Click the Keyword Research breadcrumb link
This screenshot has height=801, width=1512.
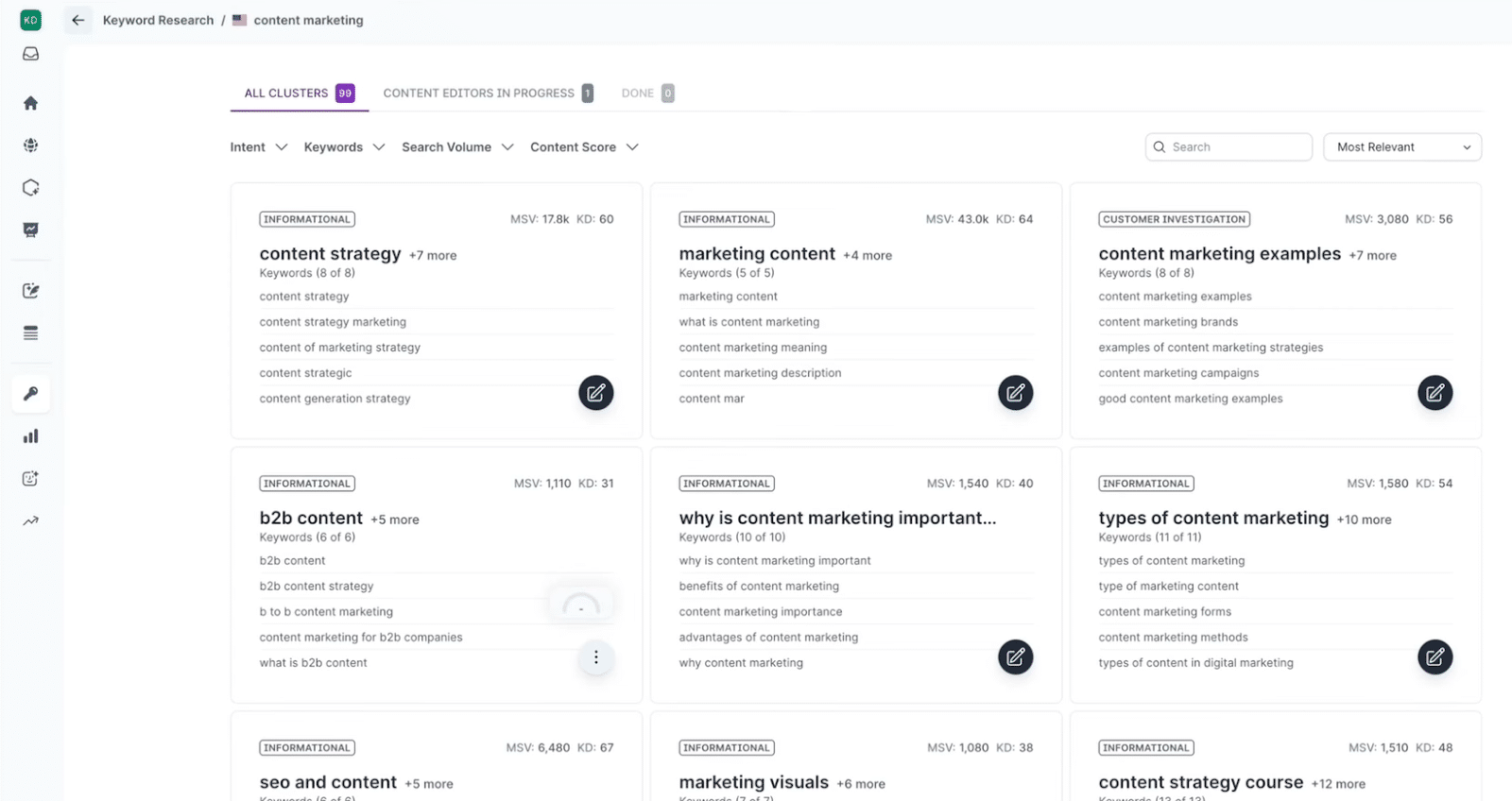click(x=158, y=20)
